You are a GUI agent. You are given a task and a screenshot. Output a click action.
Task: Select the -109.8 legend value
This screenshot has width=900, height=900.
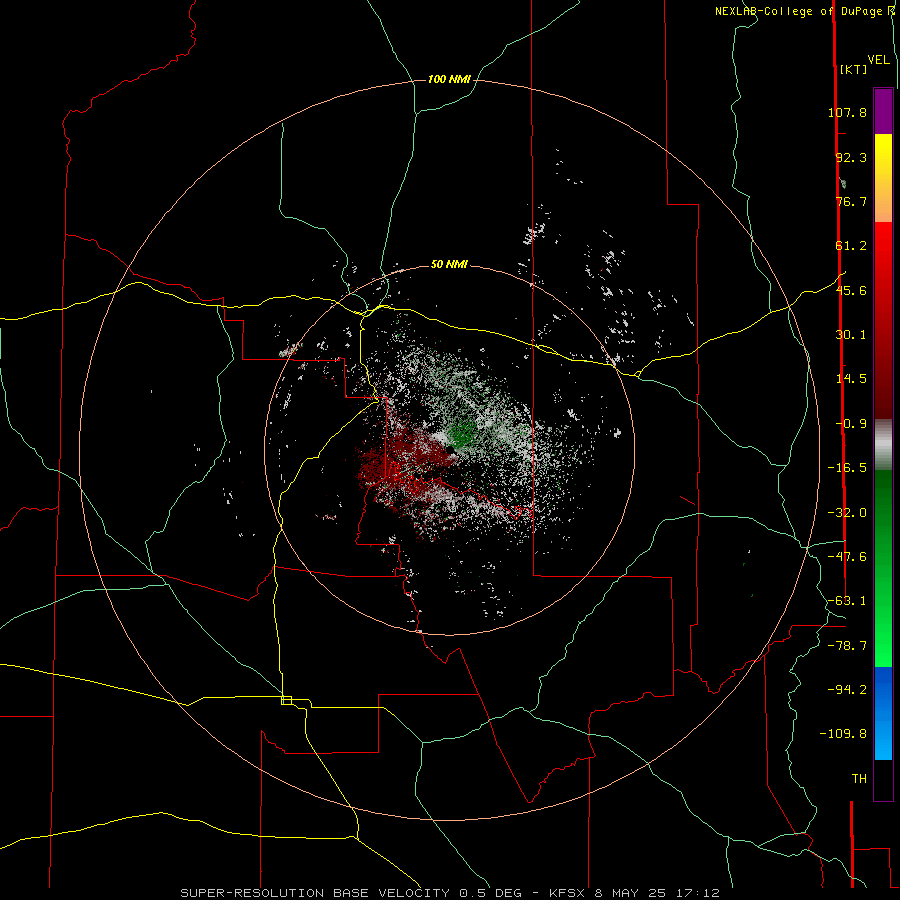click(843, 734)
